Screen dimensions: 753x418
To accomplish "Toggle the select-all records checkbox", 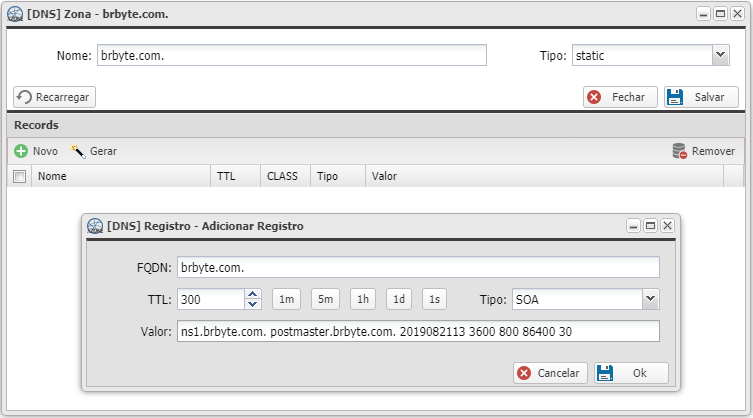I will (19, 176).
